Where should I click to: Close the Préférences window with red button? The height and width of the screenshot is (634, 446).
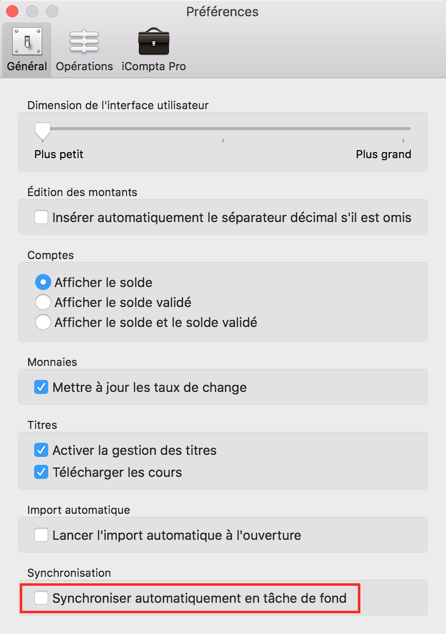coord(12,11)
